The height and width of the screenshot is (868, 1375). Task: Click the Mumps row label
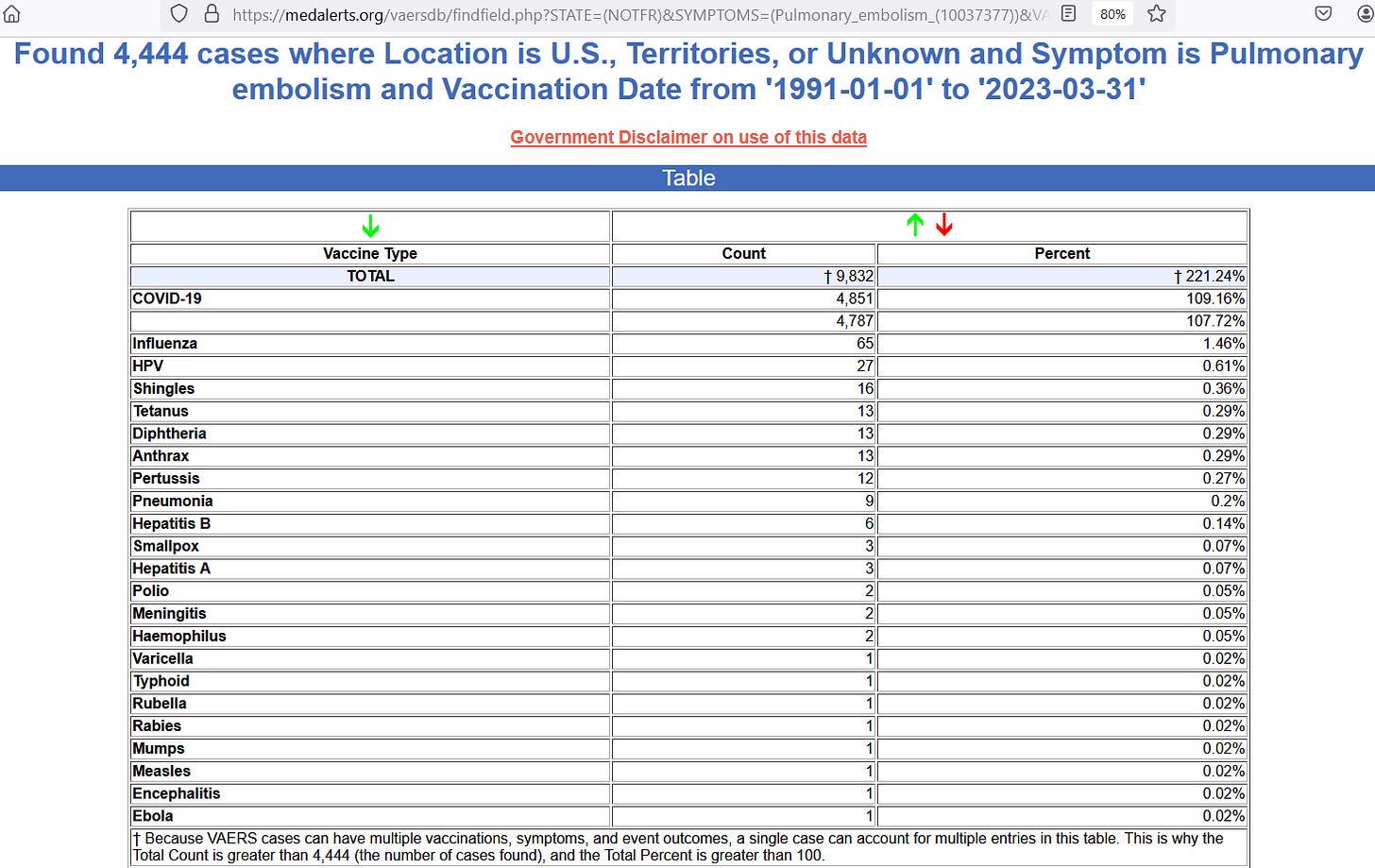(159, 749)
